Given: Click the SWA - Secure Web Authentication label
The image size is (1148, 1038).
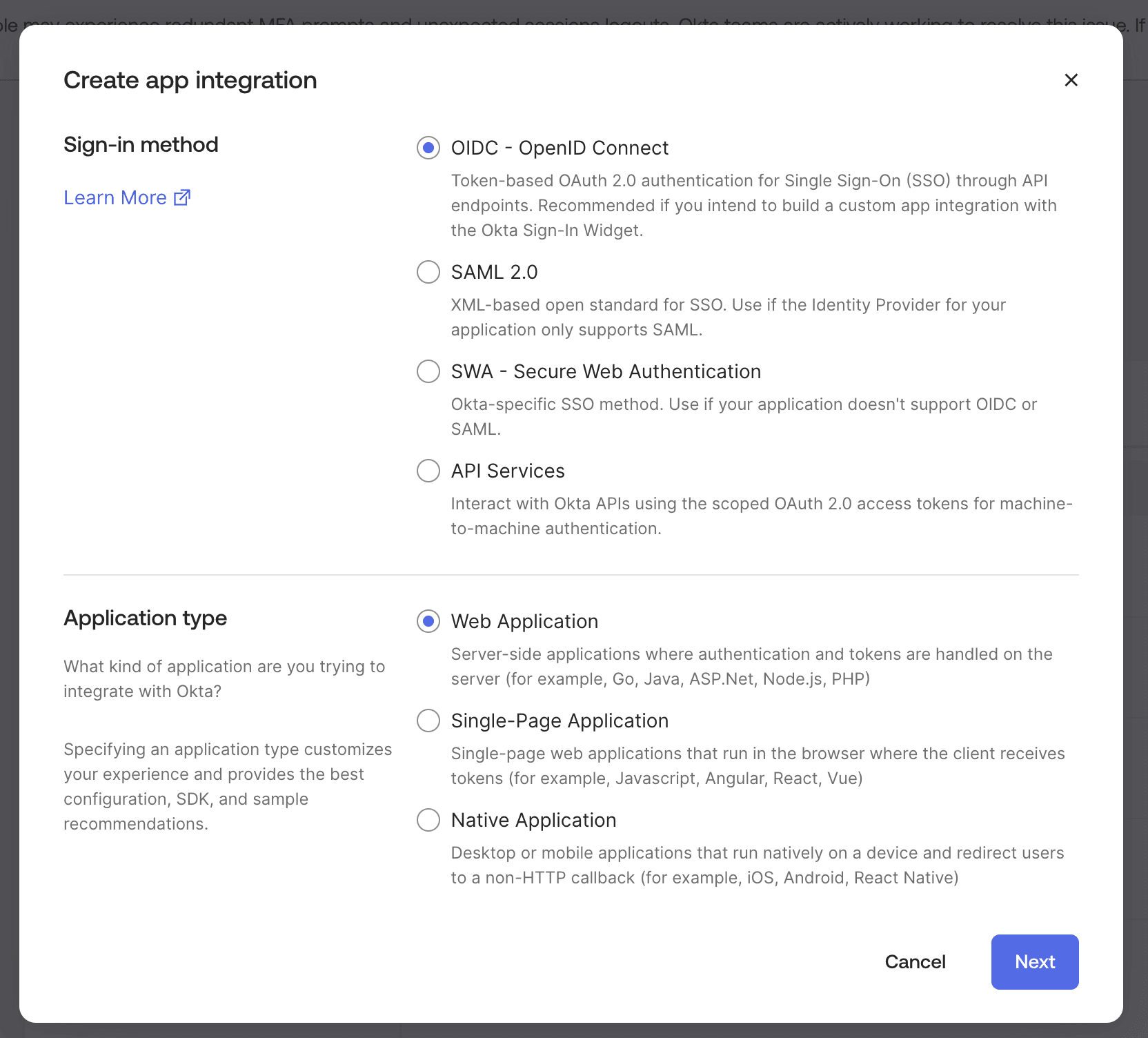Looking at the screenshot, I should click(x=606, y=371).
